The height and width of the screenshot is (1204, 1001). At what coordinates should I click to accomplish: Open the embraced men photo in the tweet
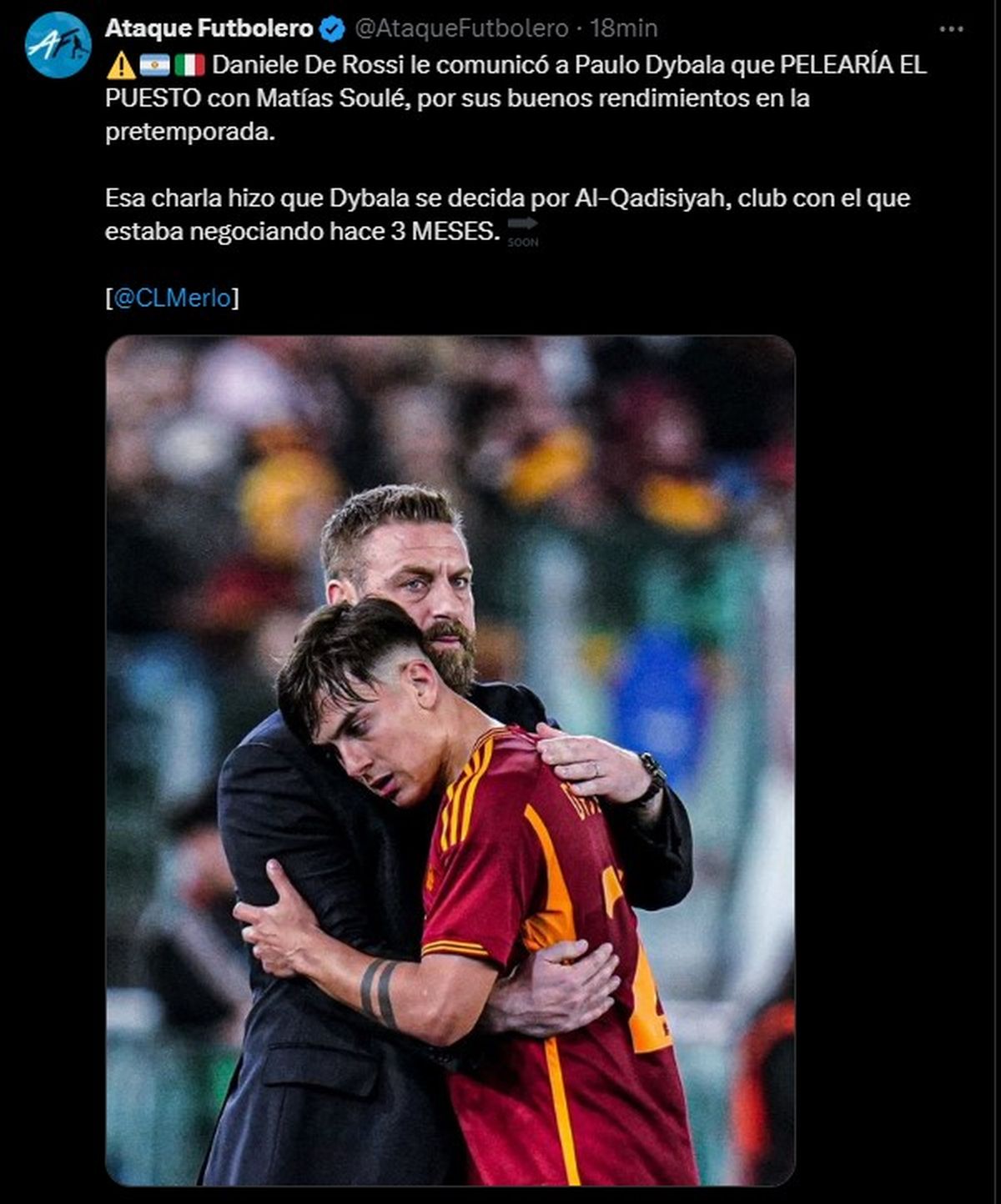pos(450,760)
